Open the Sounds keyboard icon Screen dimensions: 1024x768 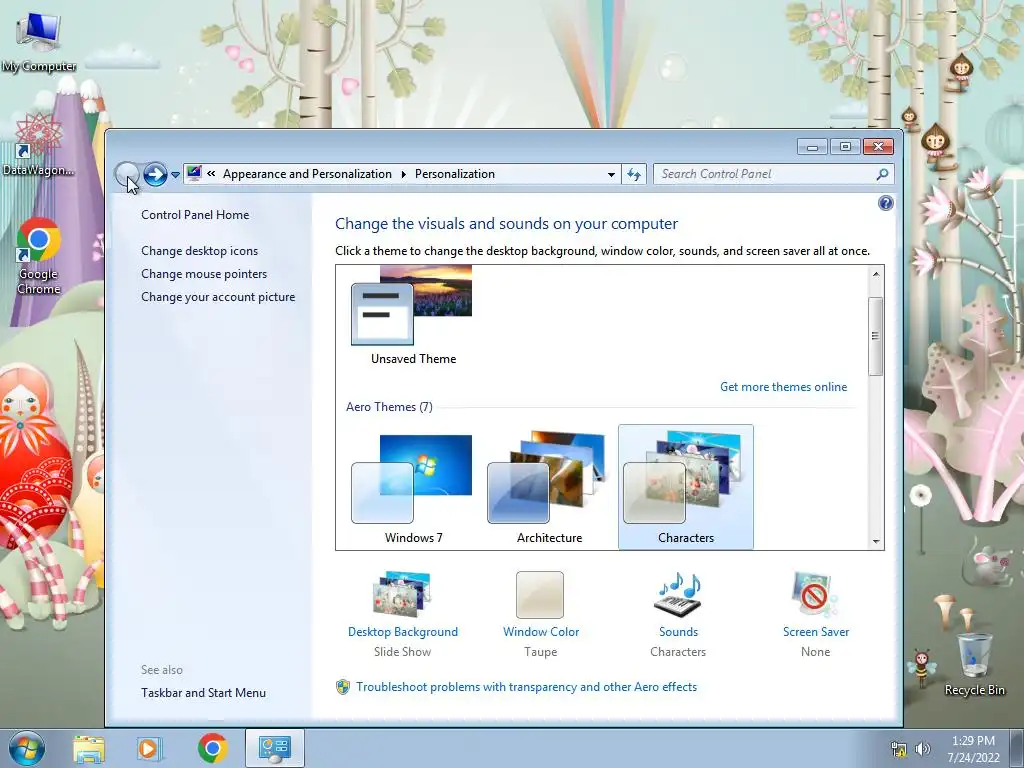point(678,594)
